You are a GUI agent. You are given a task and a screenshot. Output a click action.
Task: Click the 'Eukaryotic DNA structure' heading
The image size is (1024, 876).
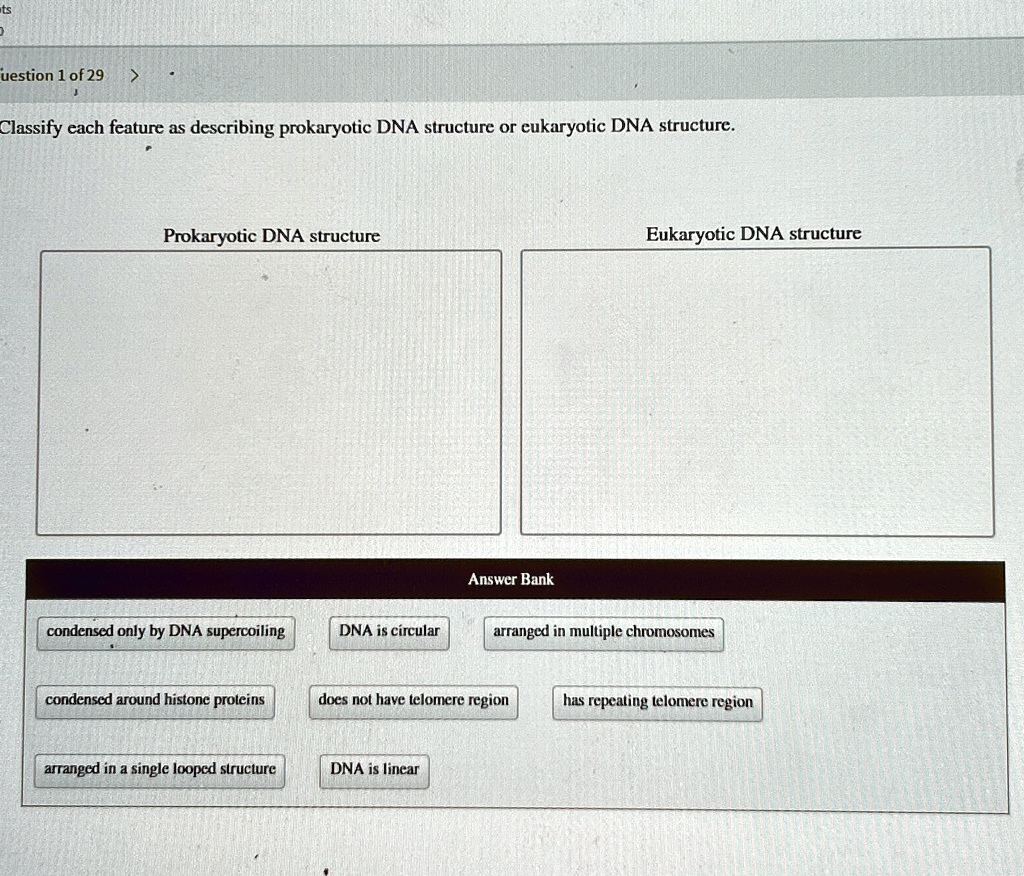pos(754,234)
